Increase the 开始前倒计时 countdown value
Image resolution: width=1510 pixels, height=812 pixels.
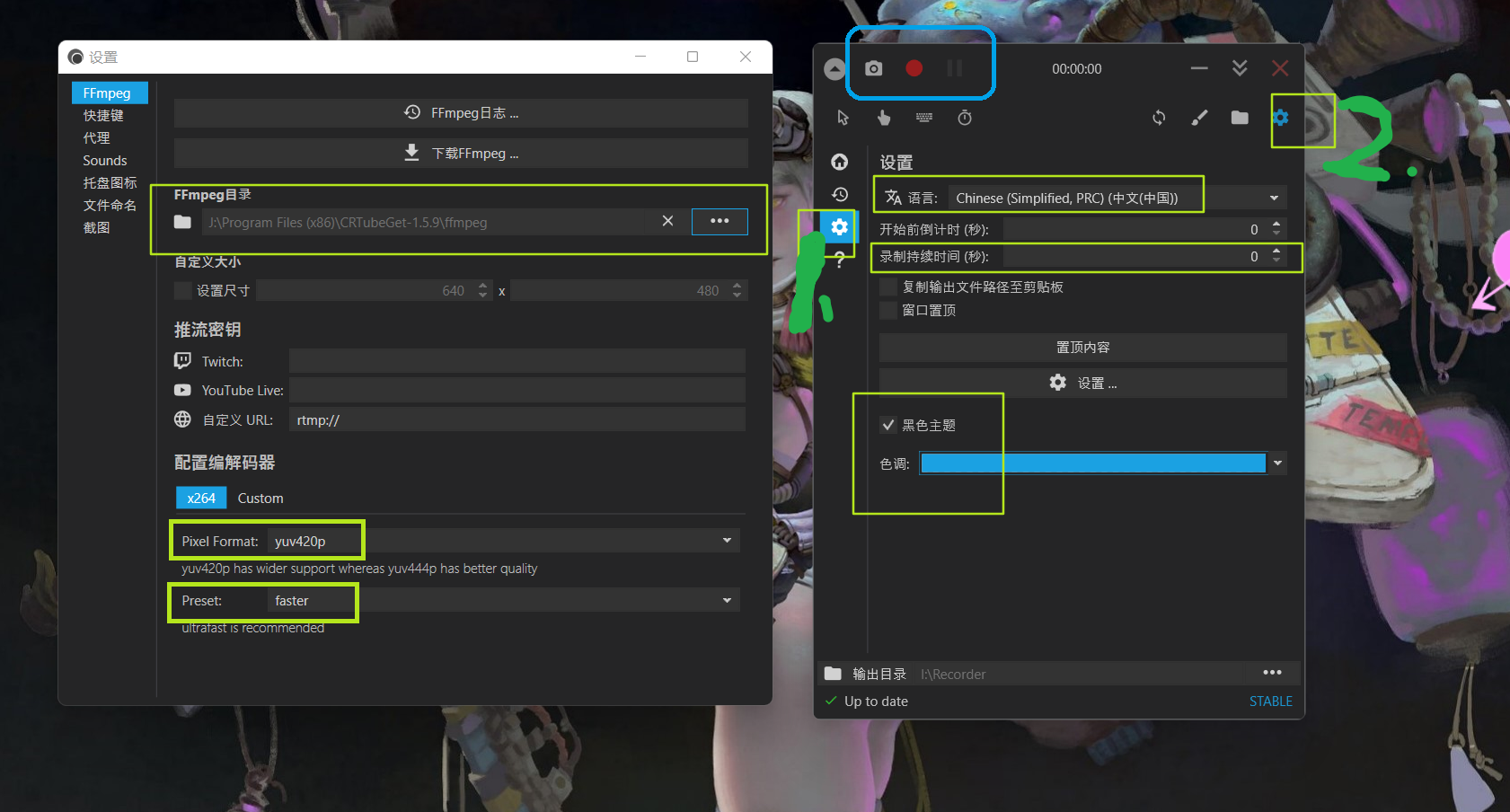(1276, 224)
